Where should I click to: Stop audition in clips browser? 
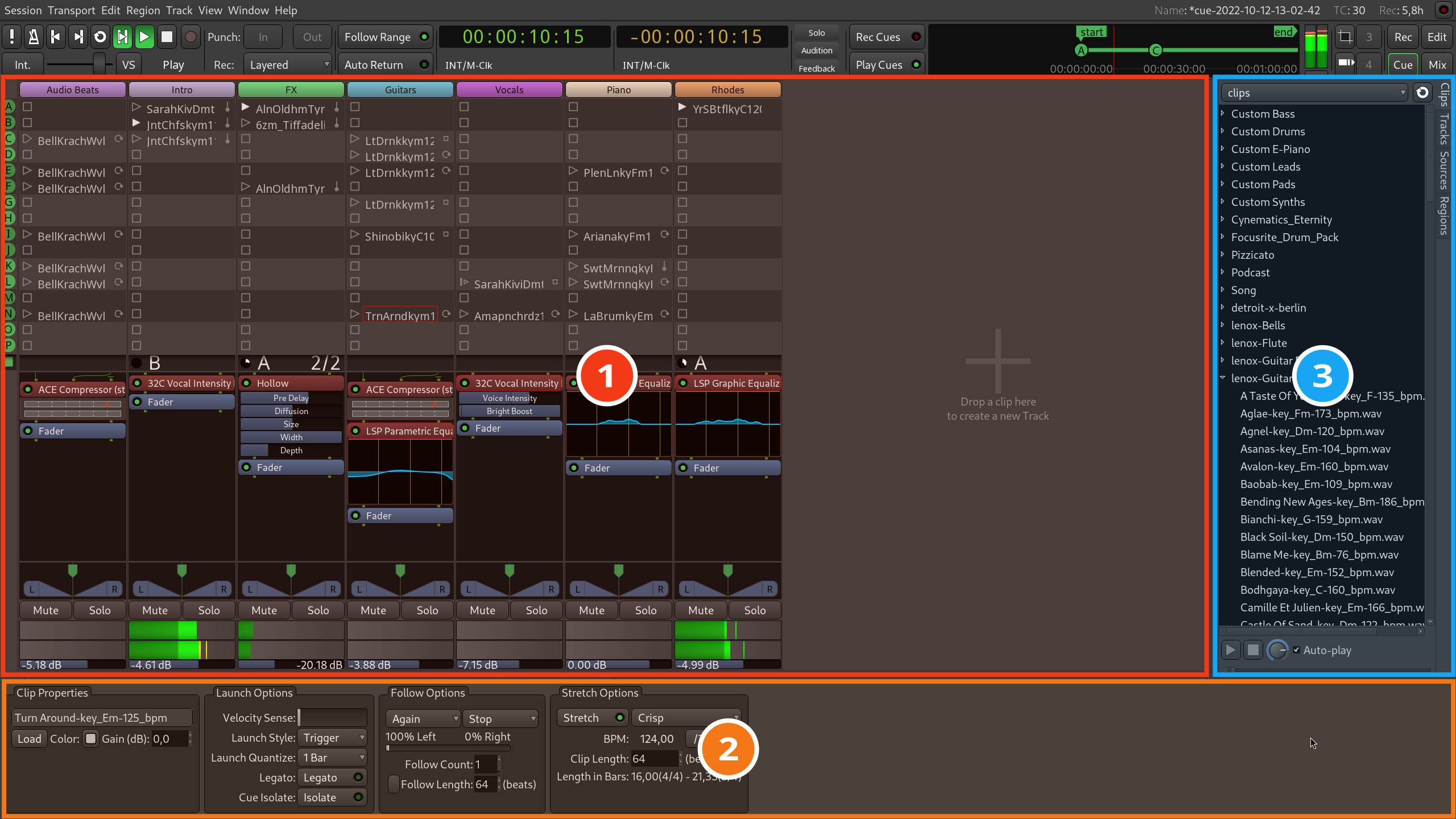click(1253, 650)
